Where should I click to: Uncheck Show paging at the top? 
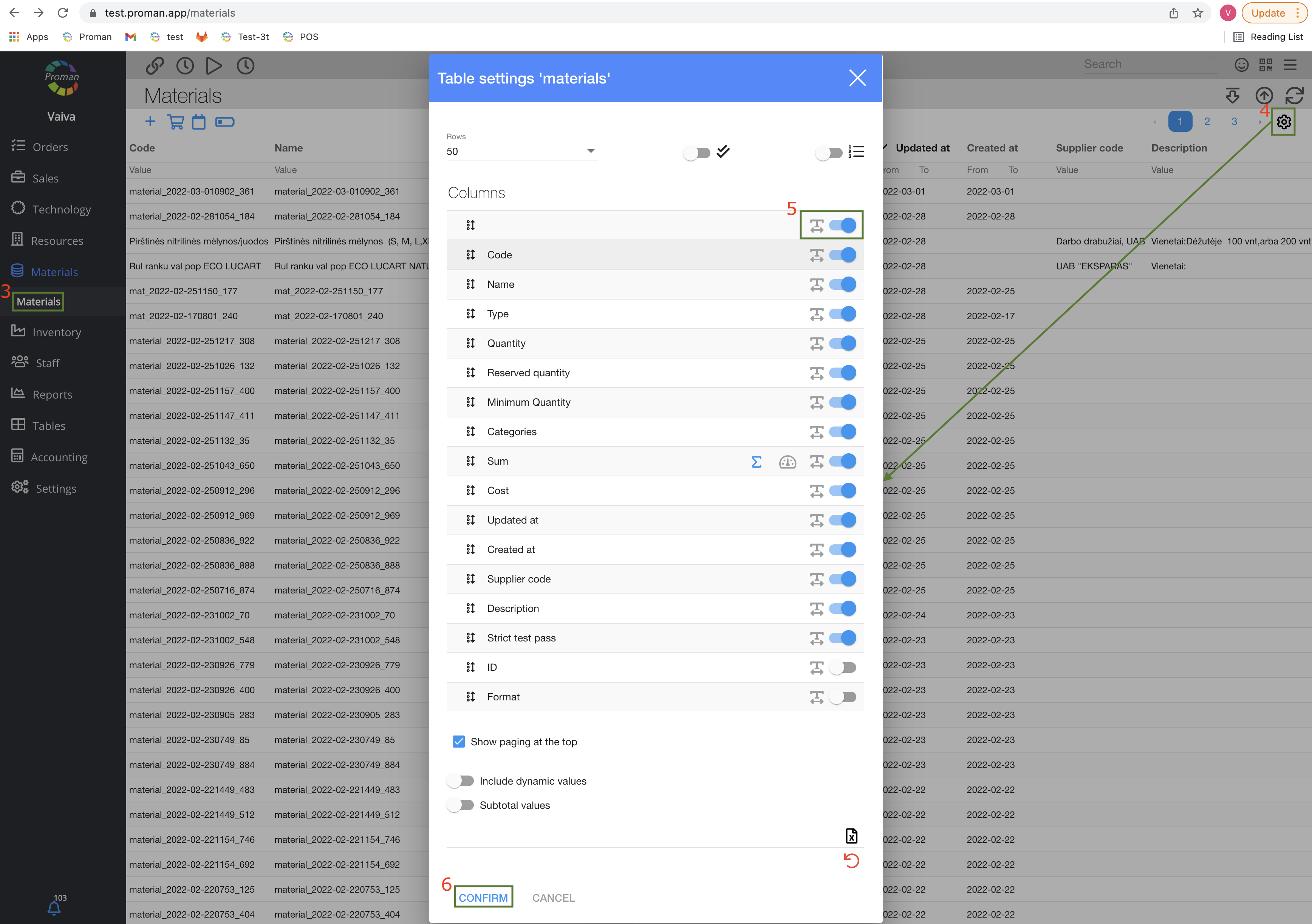pyautogui.click(x=458, y=741)
